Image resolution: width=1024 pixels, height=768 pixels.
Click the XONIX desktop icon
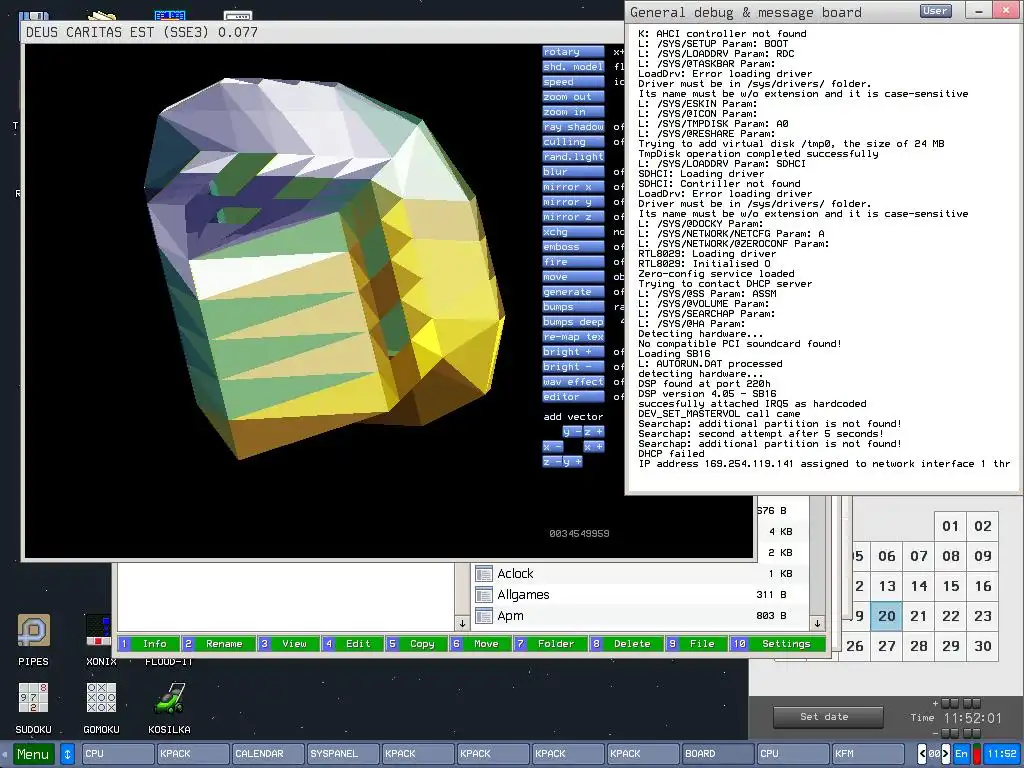(99, 631)
